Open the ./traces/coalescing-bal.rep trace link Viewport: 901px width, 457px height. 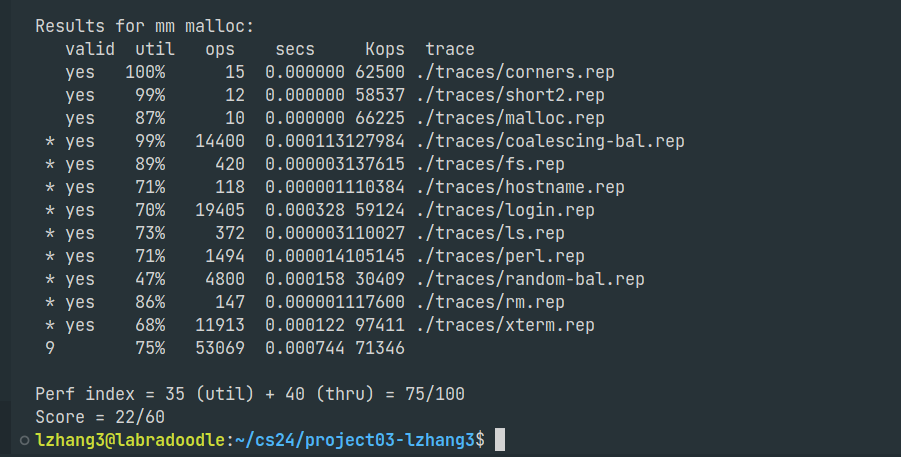click(555, 141)
